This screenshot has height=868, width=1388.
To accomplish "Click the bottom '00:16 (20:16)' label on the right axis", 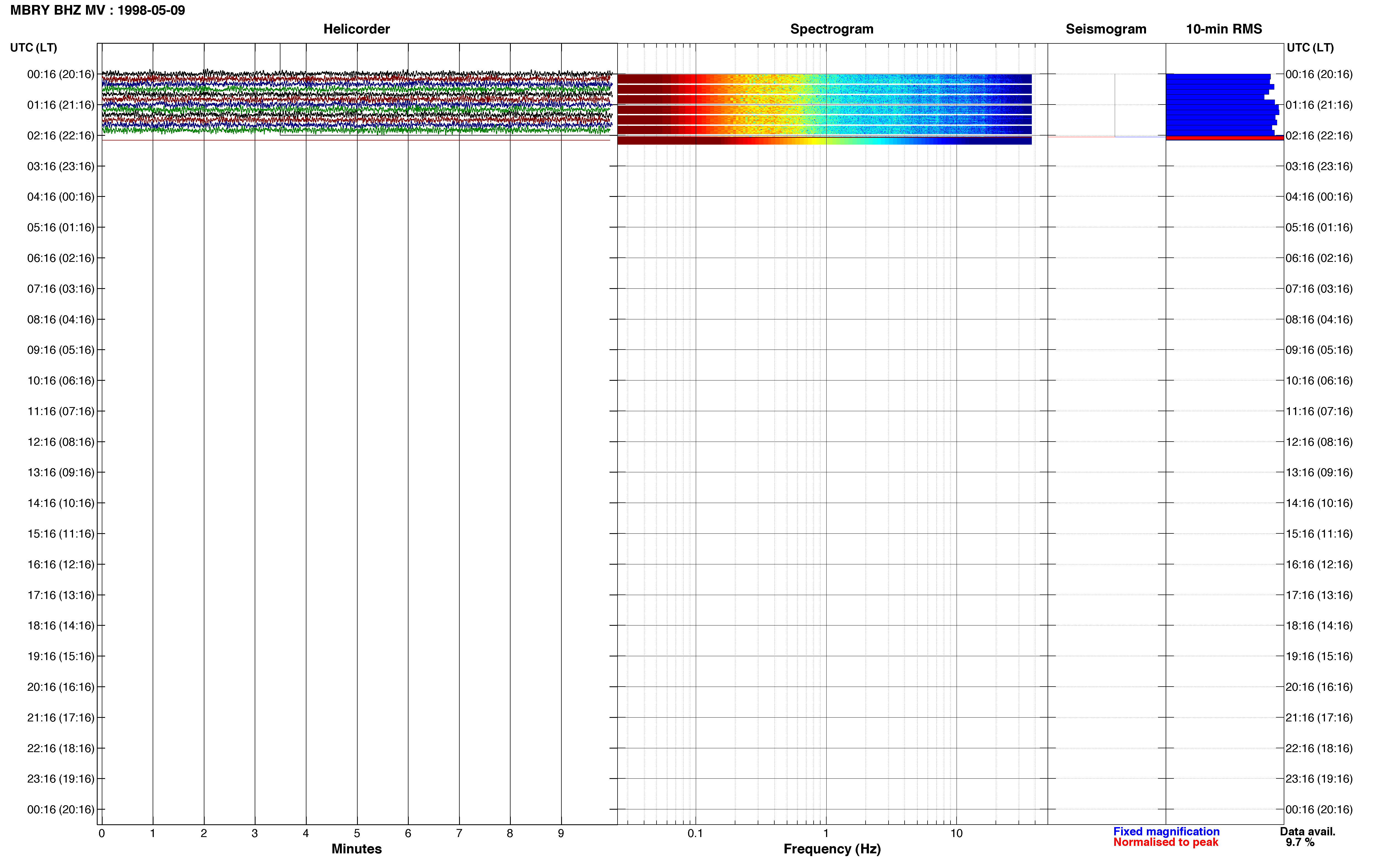I will tap(1319, 809).
